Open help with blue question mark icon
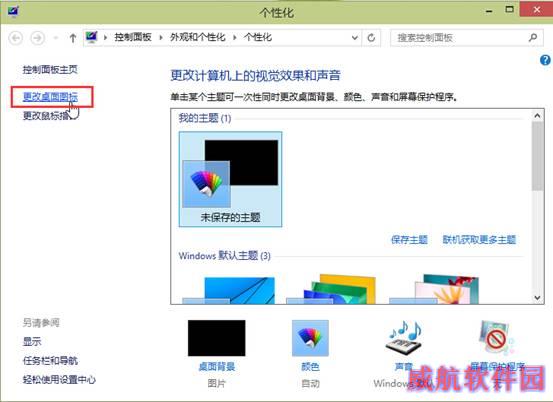The height and width of the screenshot is (402, 553). pos(545,60)
